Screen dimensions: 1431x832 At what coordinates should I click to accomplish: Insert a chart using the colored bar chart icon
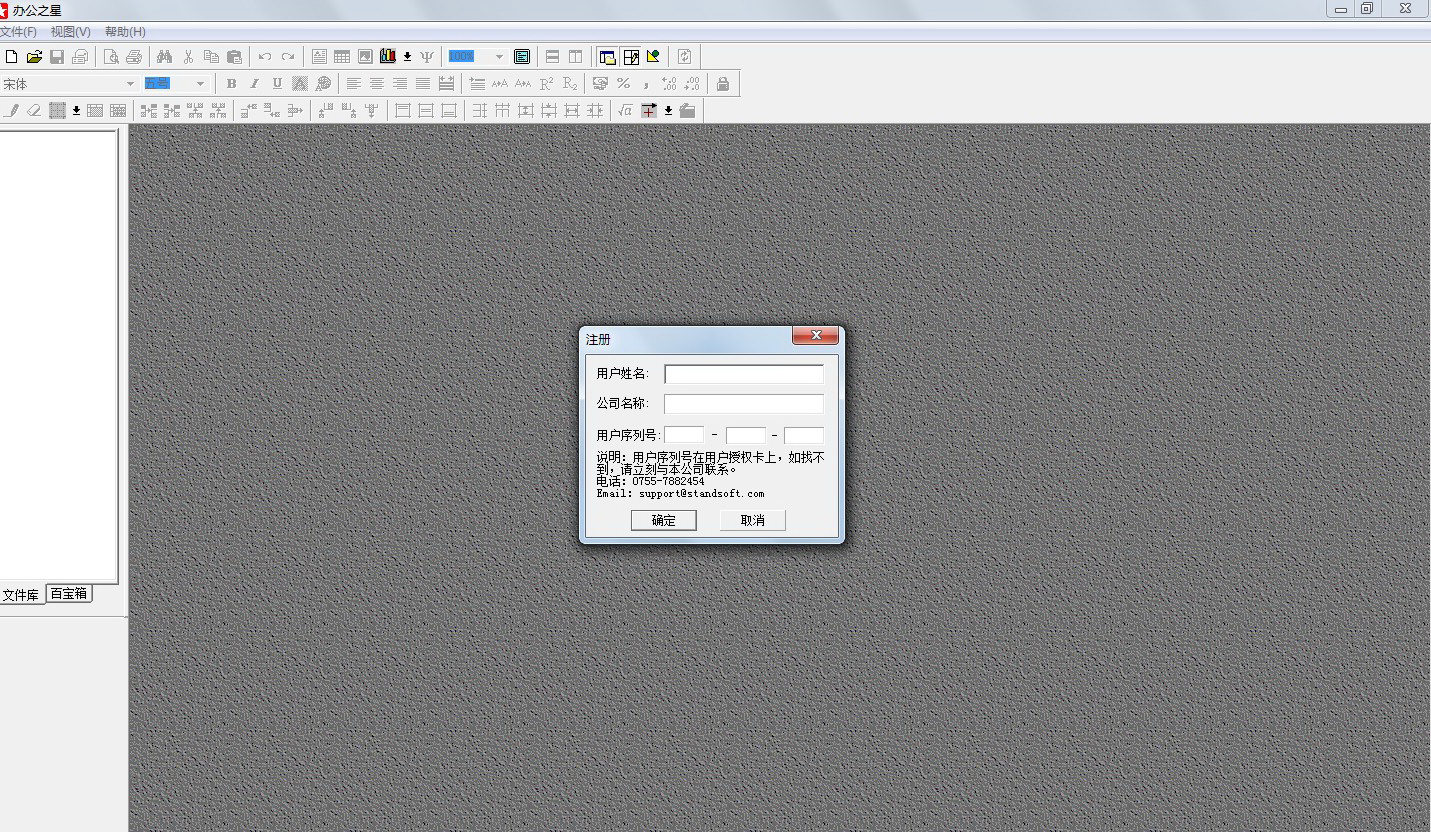pyautogui.click(x=388, y=56)
